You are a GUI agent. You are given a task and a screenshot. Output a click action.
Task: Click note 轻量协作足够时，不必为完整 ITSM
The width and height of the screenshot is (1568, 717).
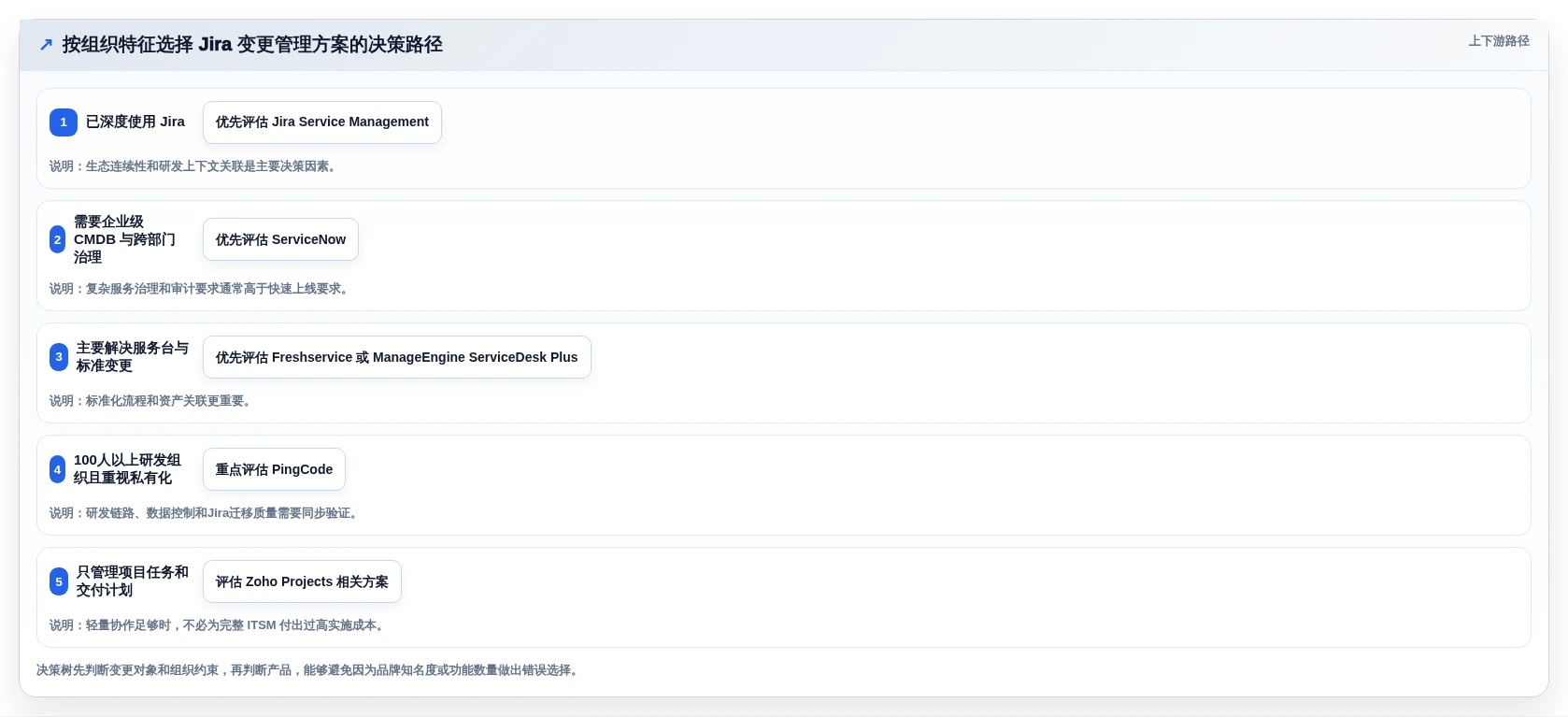tap(219, 625)
